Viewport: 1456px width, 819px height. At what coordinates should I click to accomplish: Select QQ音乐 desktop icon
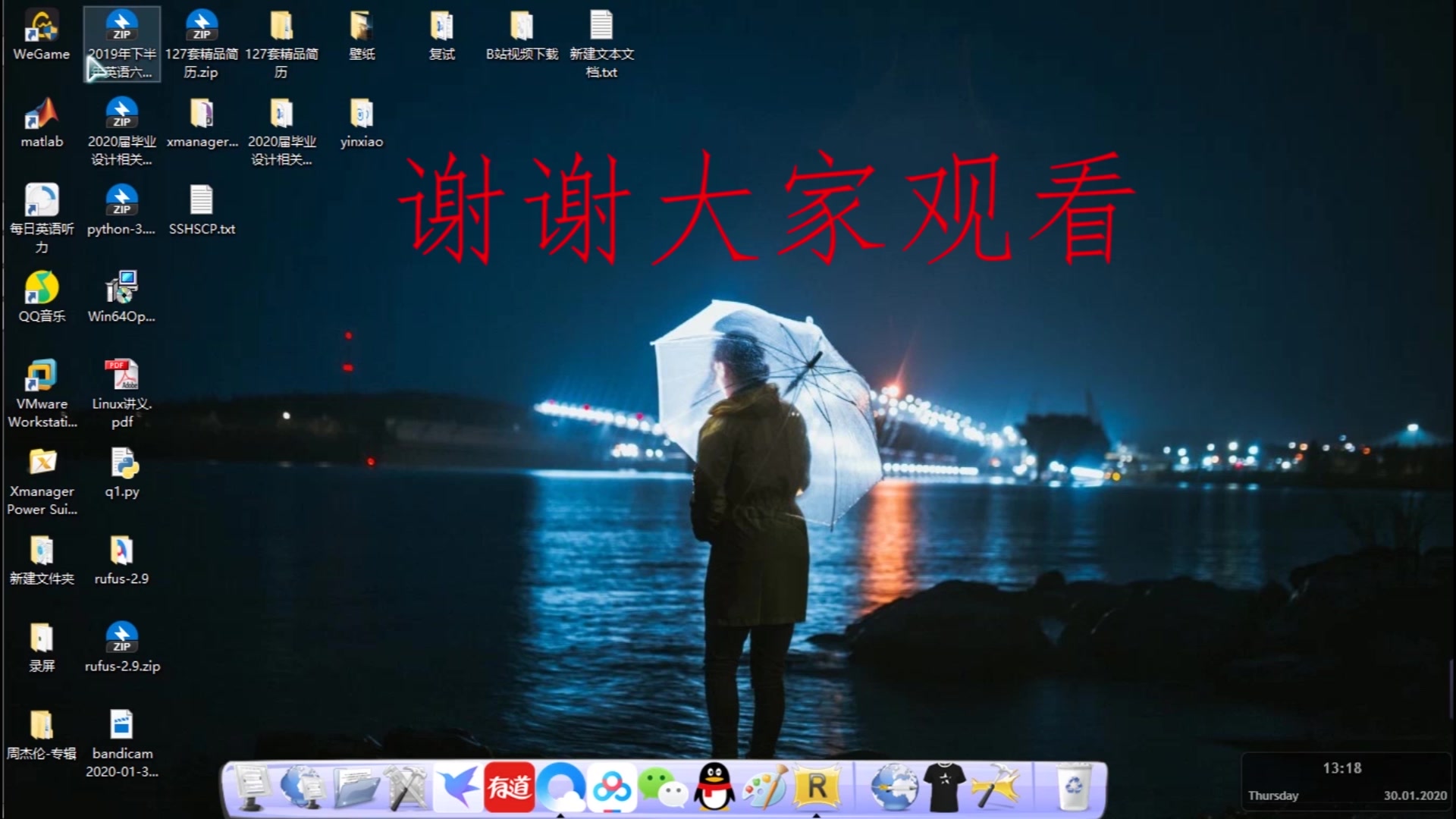tap(42, 297)
